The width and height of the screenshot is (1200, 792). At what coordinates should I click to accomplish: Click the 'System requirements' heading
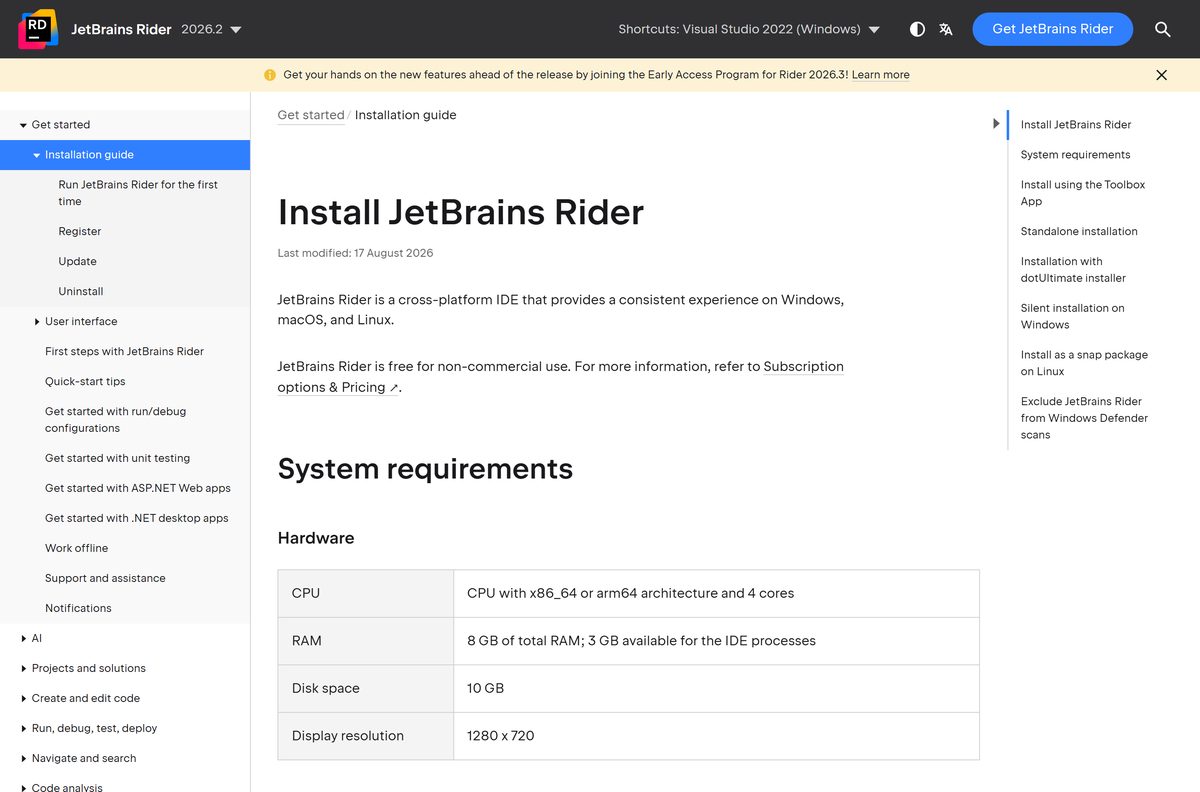[425, 469]
